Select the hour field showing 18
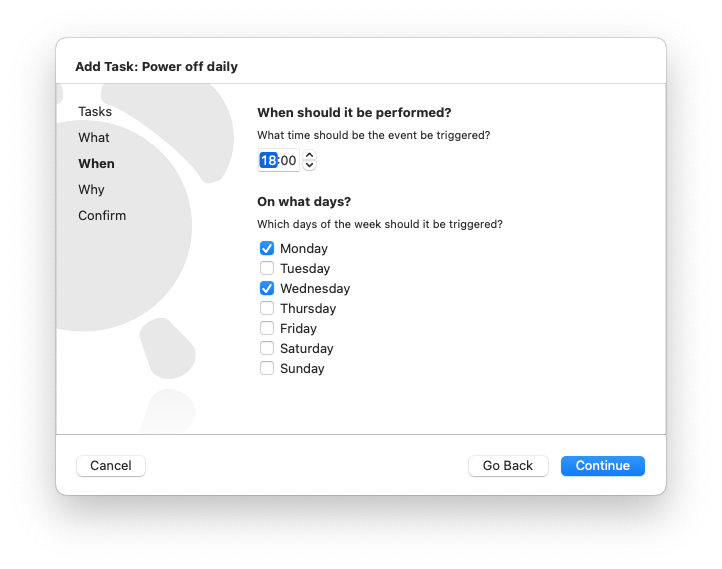The width and height of the screenshot is (722, 569). pos(268,160)
